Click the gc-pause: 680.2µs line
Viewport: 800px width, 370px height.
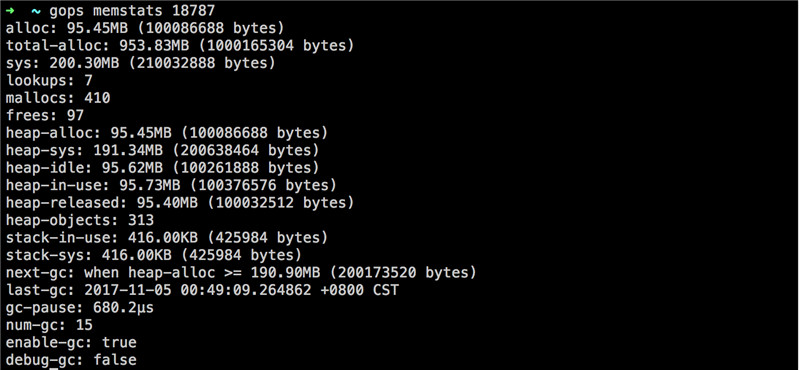80,307
